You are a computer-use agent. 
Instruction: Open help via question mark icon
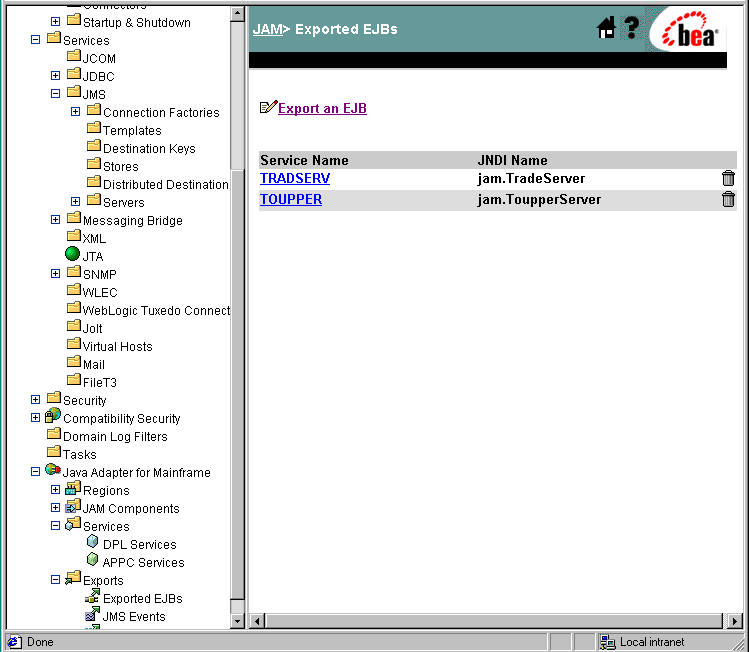[x=632, y=29]
